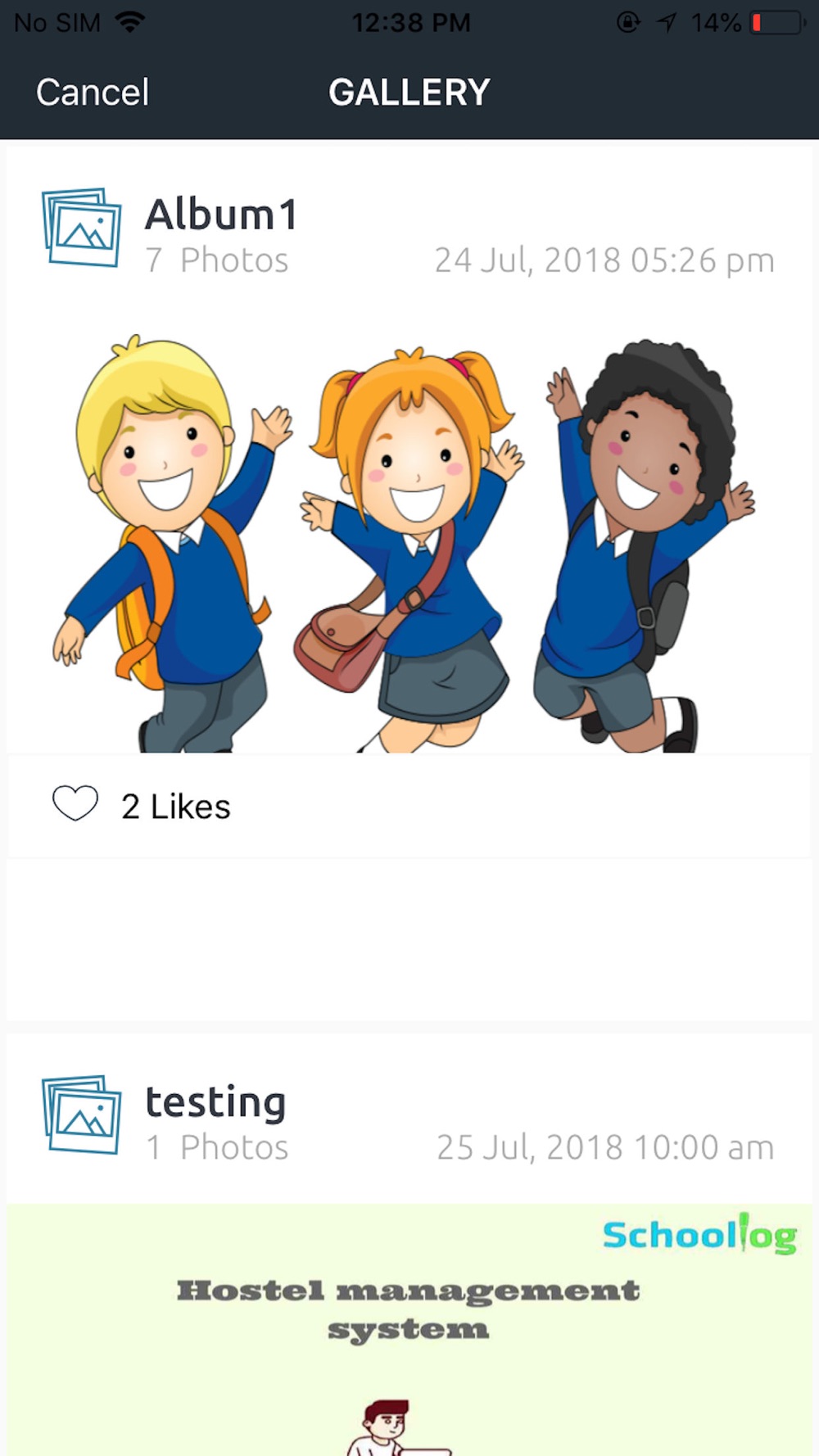Tap the GALLERY header title

[409, 92]
